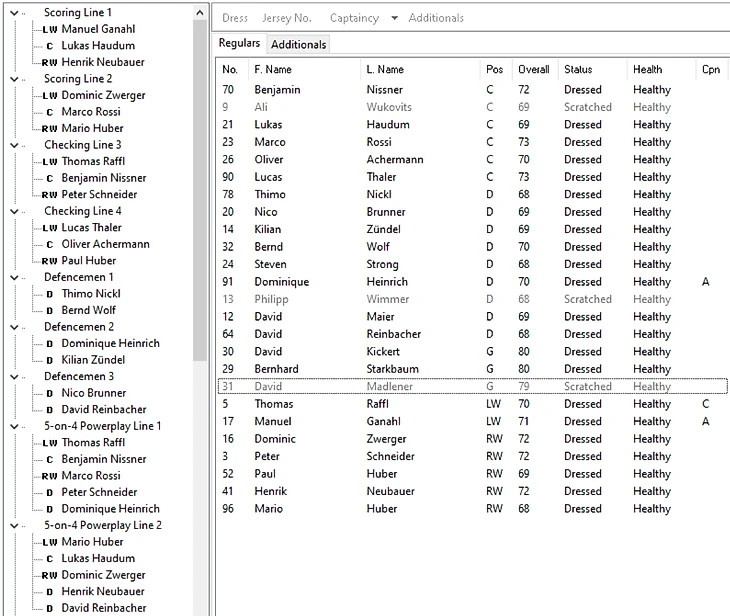Screen dimensions: 730x616
Task: Click the Jersey No. toolbar button
Action: click(x=287, y=18)
